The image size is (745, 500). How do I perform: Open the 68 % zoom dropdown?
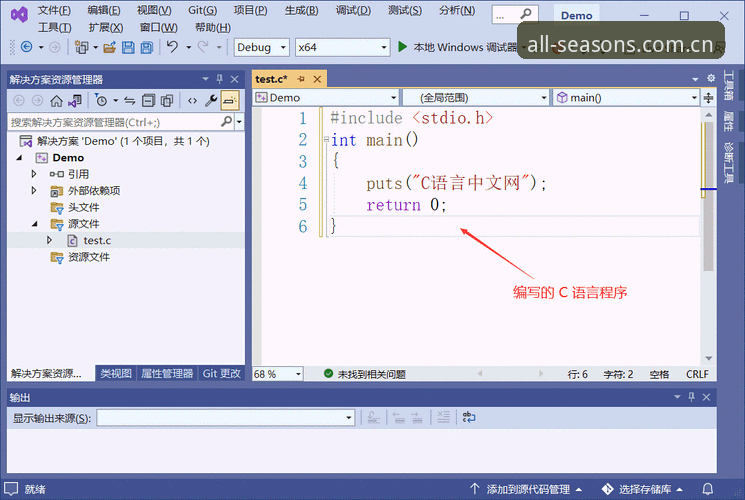(277, 374)
